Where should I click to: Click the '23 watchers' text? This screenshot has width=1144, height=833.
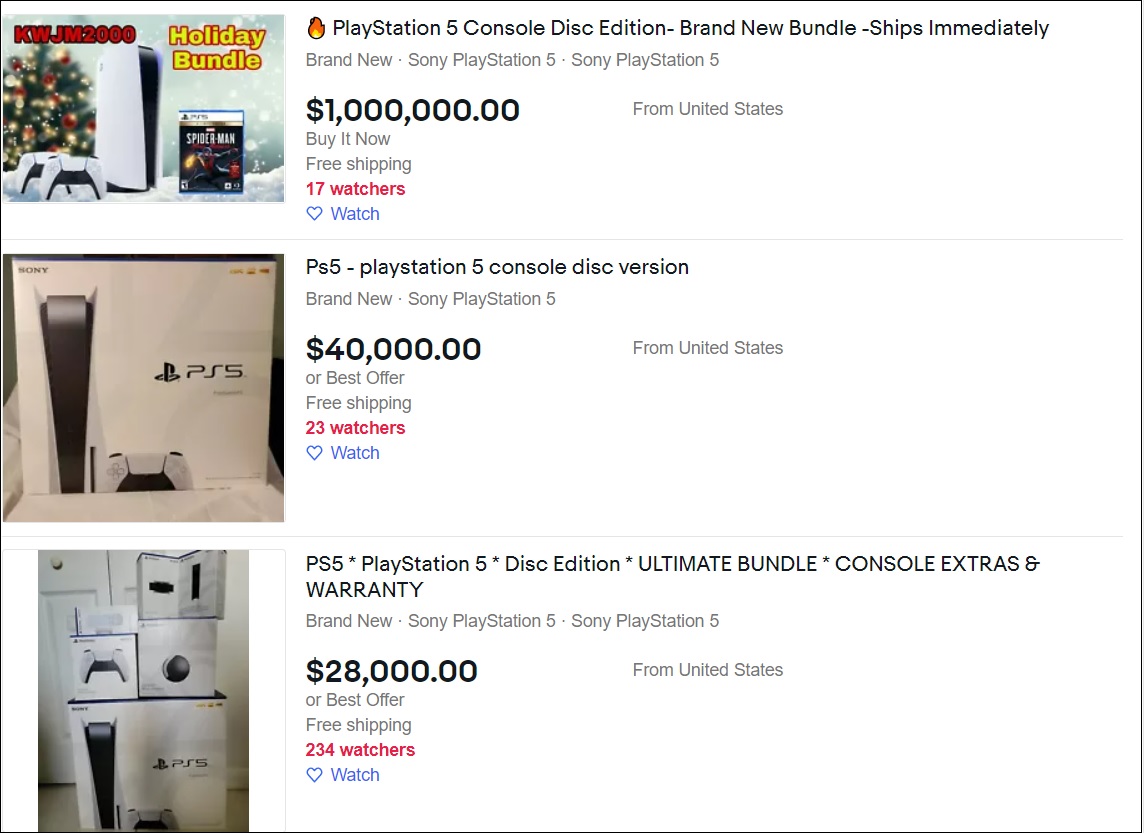coord(355,428)
